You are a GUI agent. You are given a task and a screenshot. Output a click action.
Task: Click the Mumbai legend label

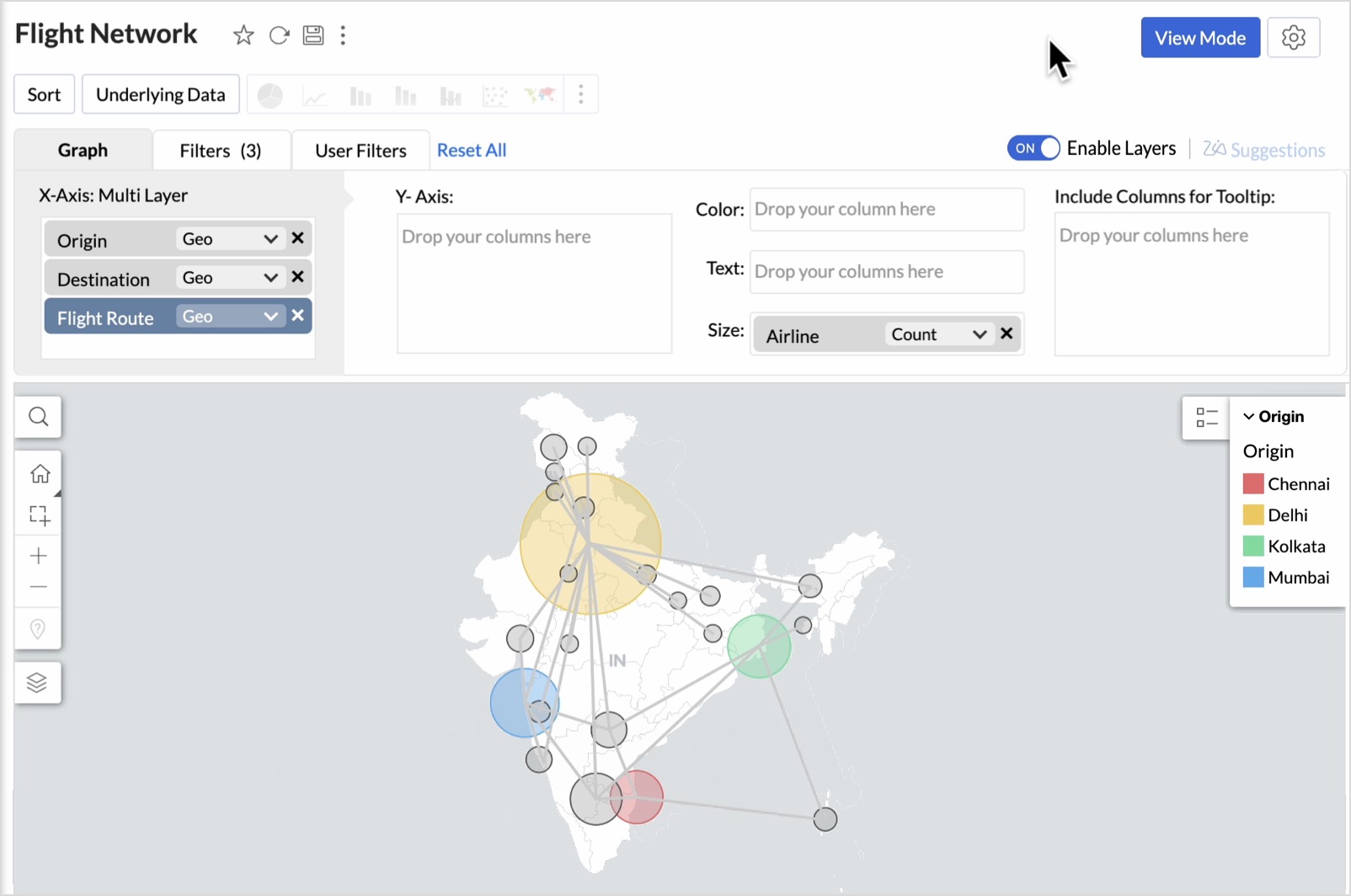(1299, 578)
